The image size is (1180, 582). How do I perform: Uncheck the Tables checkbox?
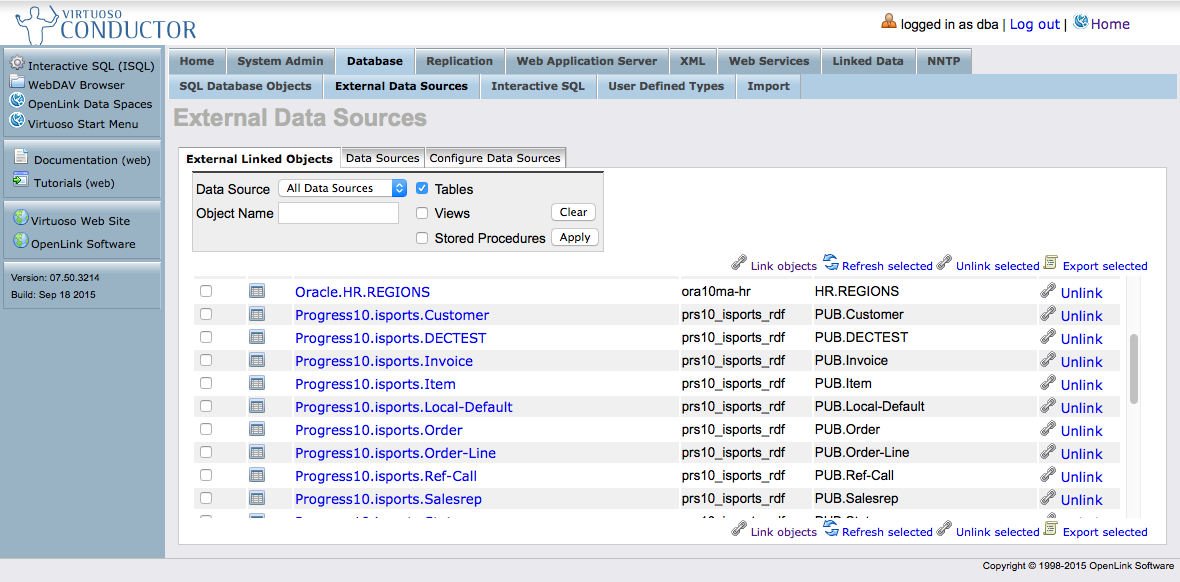click(x=422, y=188)
